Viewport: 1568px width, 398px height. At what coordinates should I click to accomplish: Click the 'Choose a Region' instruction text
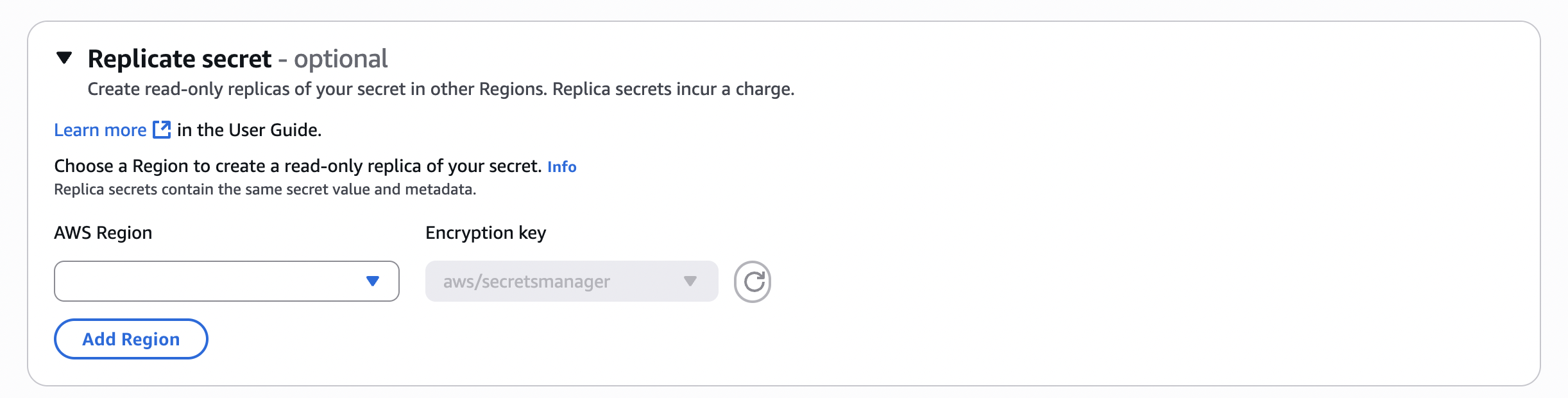(298, 166)
